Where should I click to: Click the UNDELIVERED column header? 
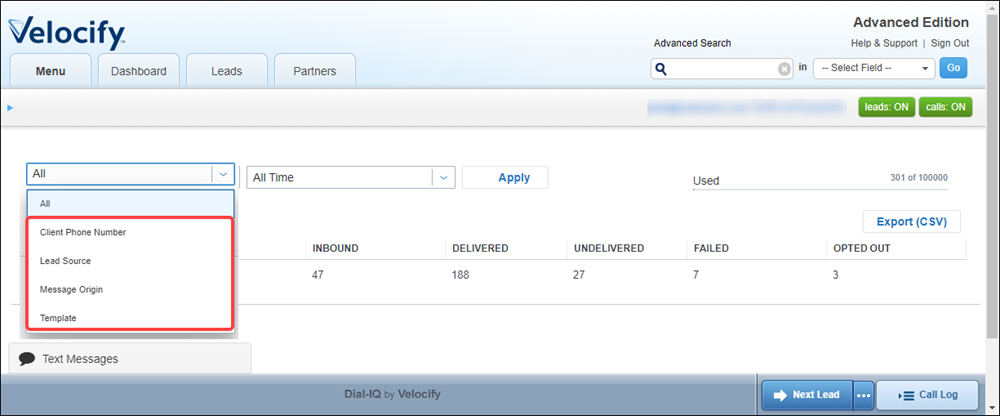(x=608, y=248)
